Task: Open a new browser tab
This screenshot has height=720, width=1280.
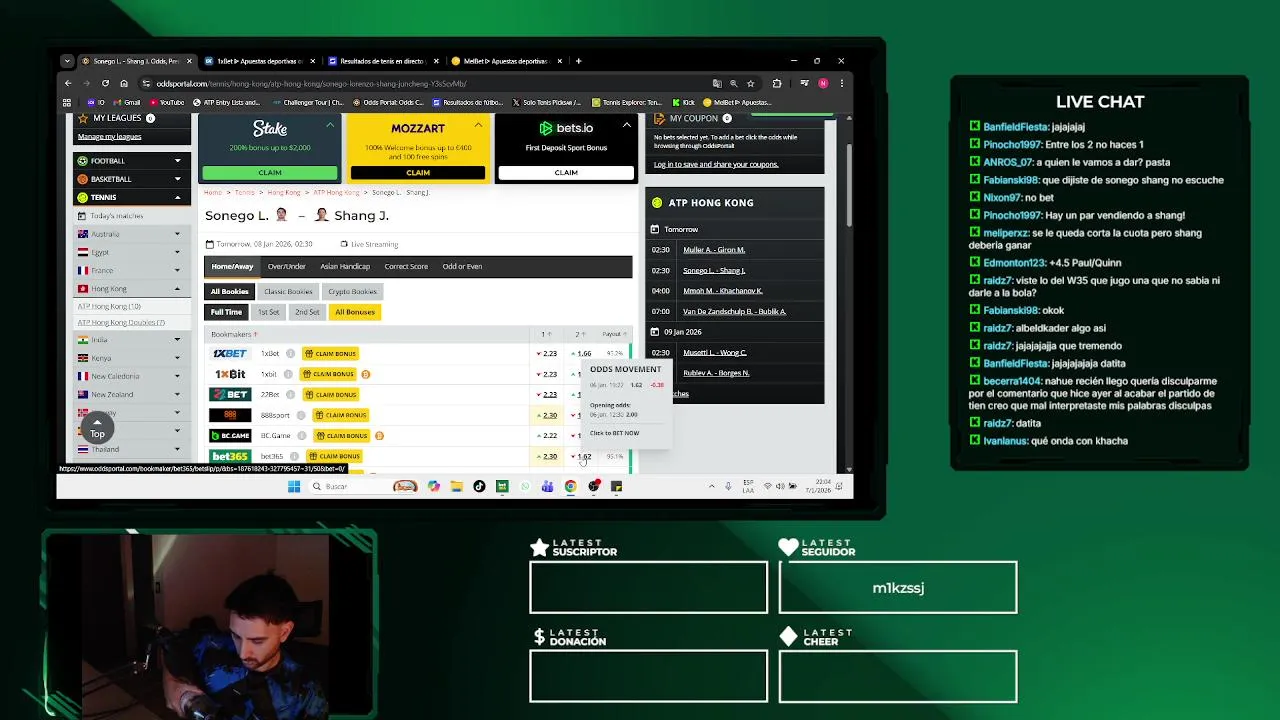Action: pyautogui.click(x=578, y=61)
